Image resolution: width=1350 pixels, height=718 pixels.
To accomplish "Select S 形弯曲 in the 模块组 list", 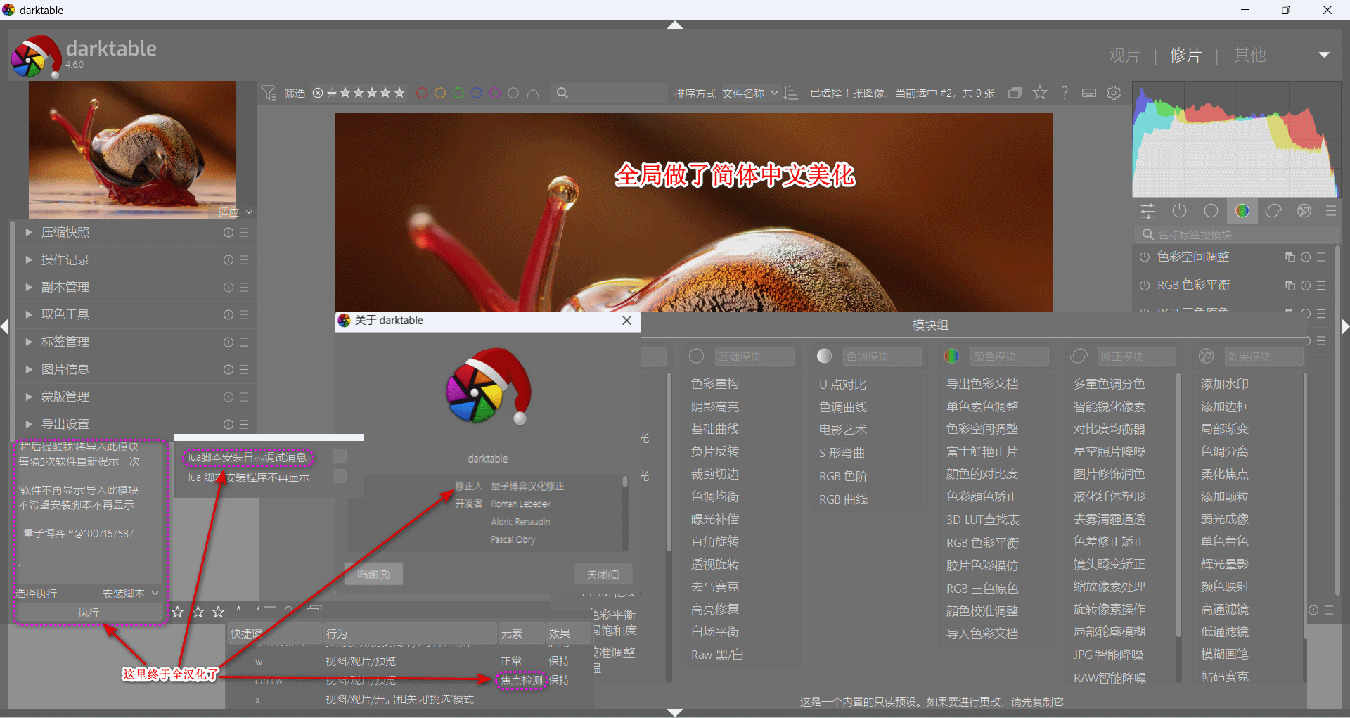I will click(841, 453).
